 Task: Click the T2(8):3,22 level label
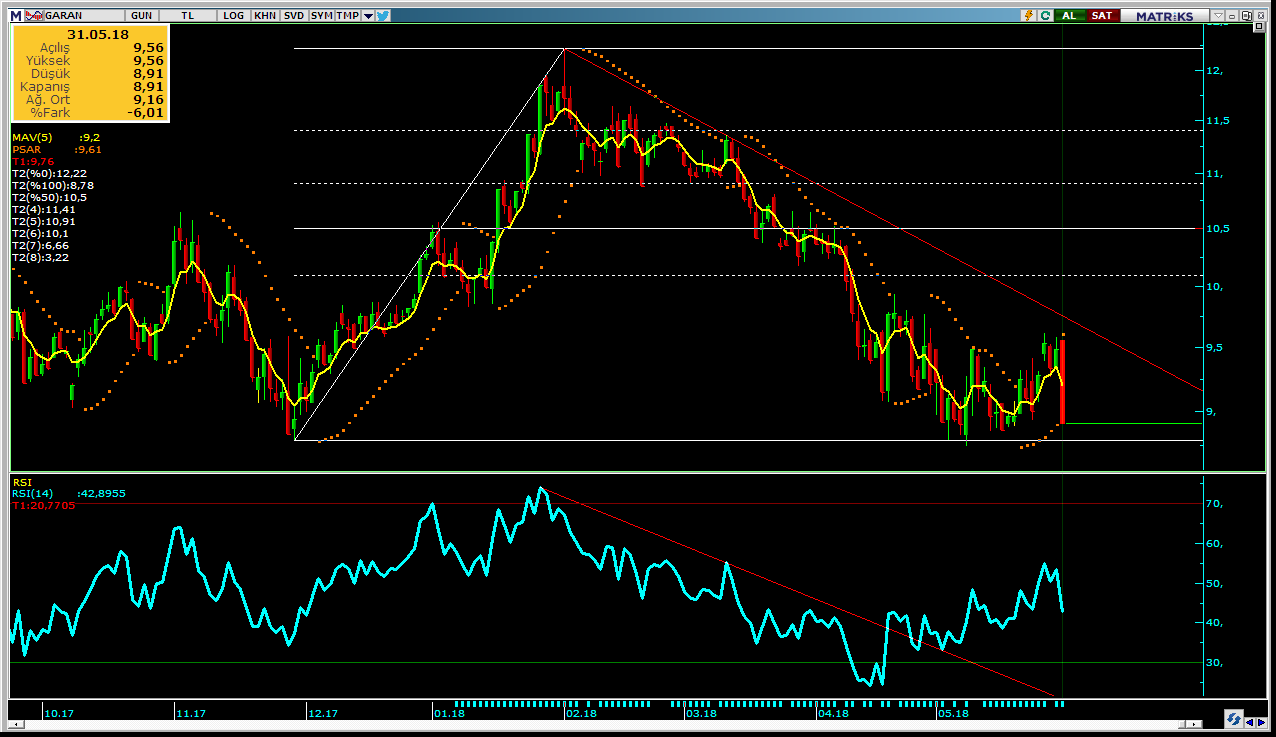(x=40, y=257)
